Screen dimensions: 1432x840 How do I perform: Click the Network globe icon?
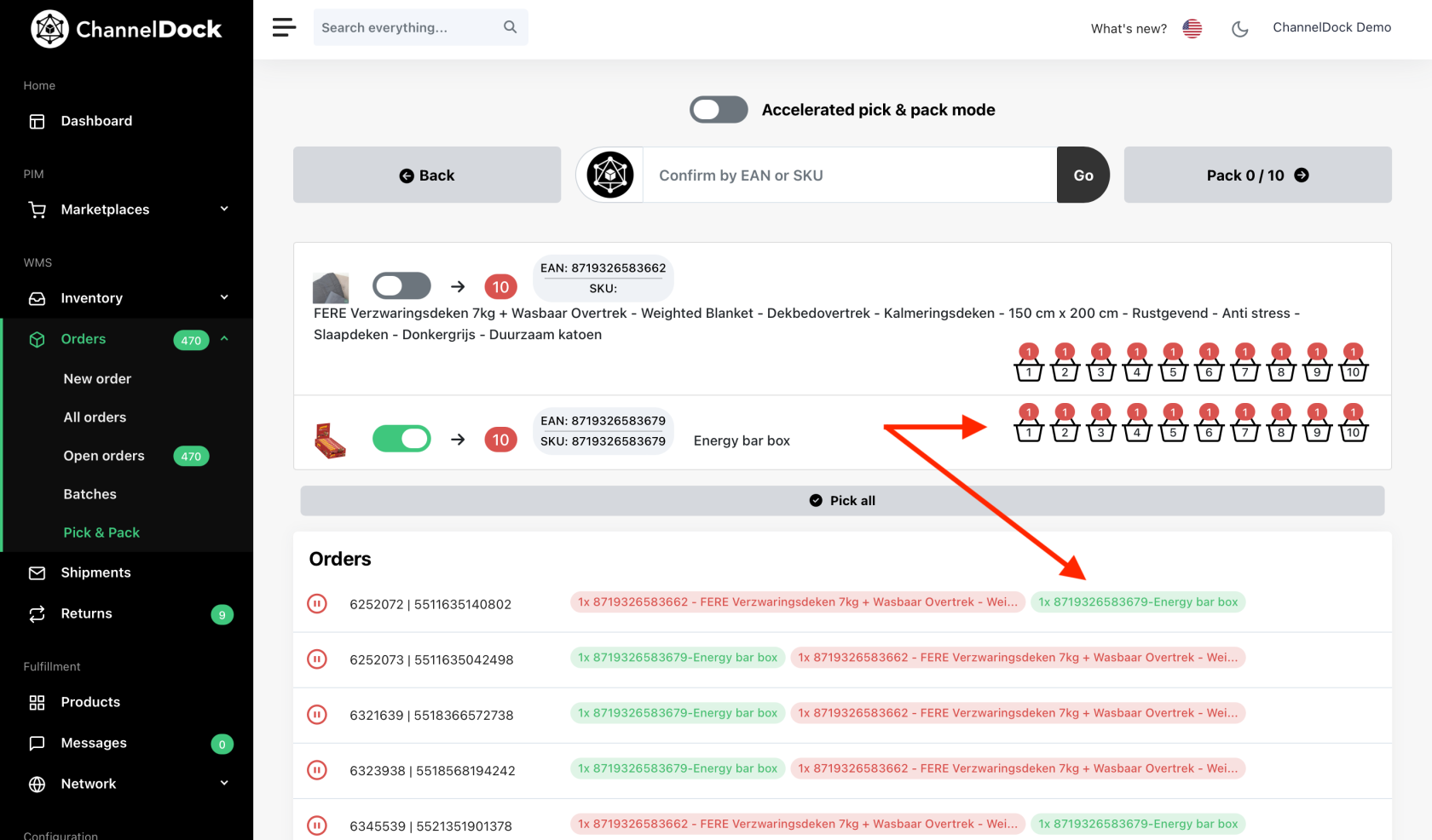tap(37, 785)
